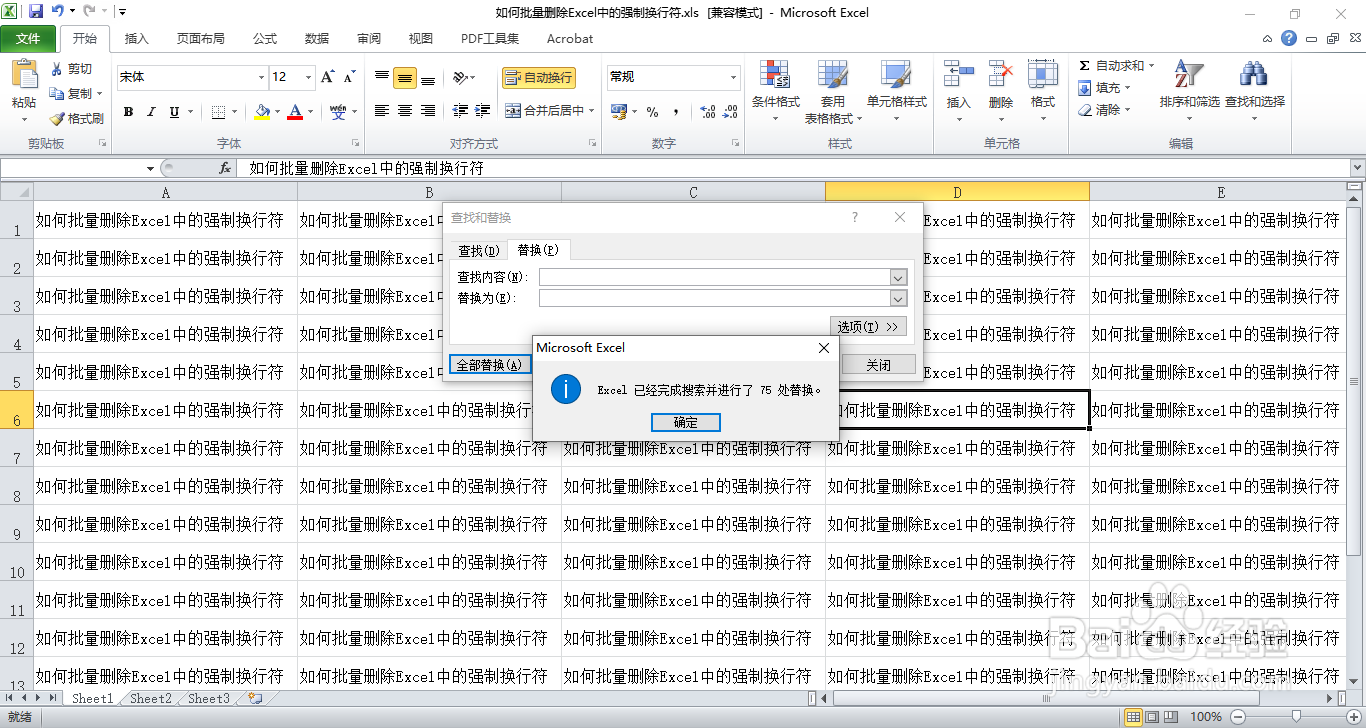Click the Delete cells (删除) icon
The width and height of the screenshot is (1366, 728).
pyautogui.click(x=1000, y=76)
